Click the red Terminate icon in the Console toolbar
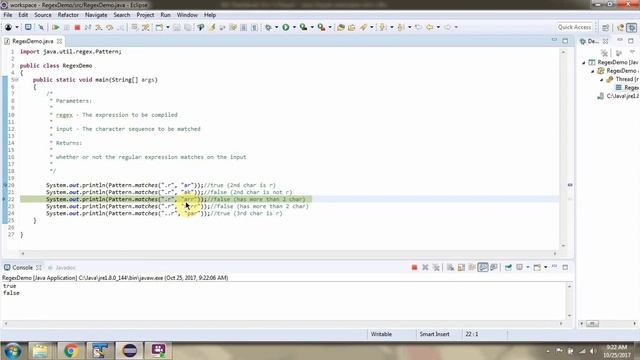Image resolution: width=640 pixels, height=360 pixels. (414, 267)
